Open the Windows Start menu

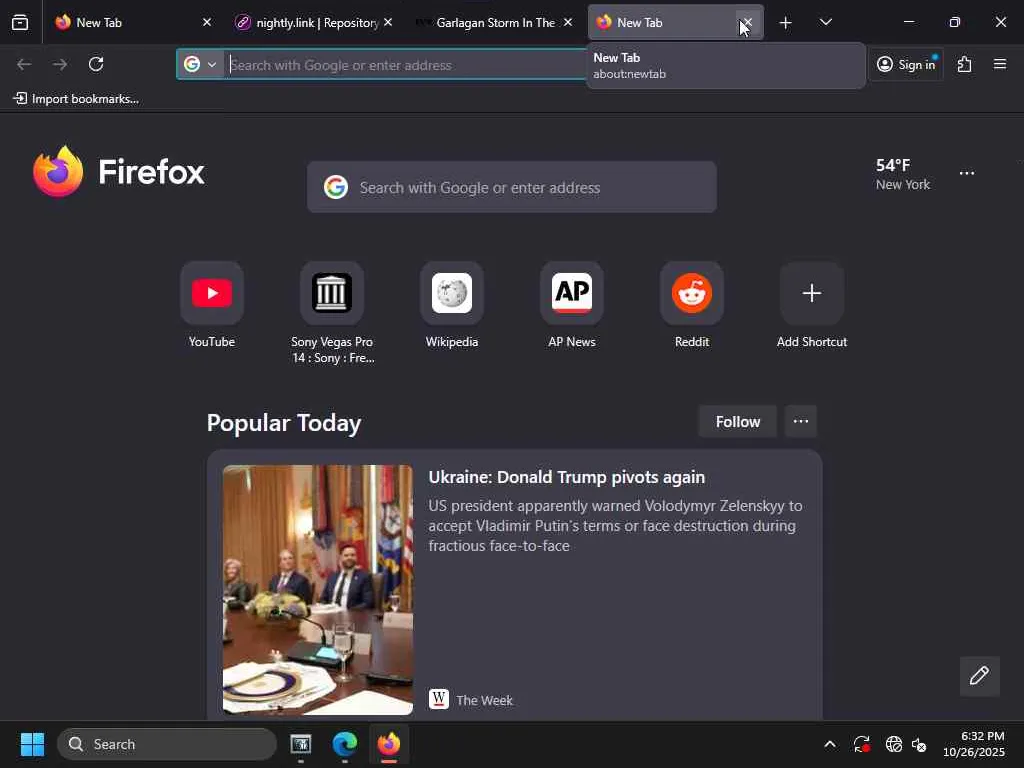tap(32, 744)
